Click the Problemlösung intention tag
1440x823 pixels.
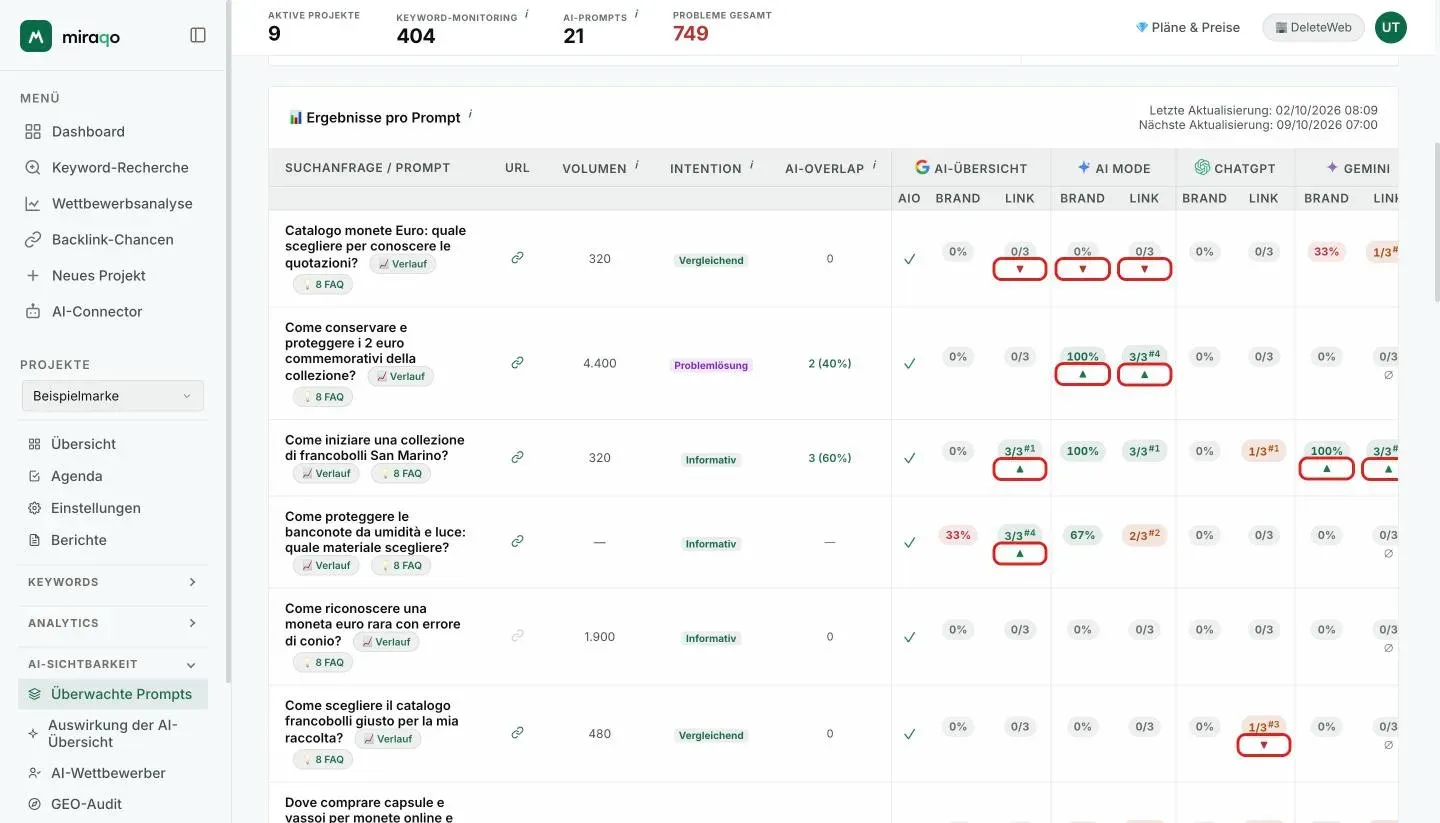click(711, 365)
